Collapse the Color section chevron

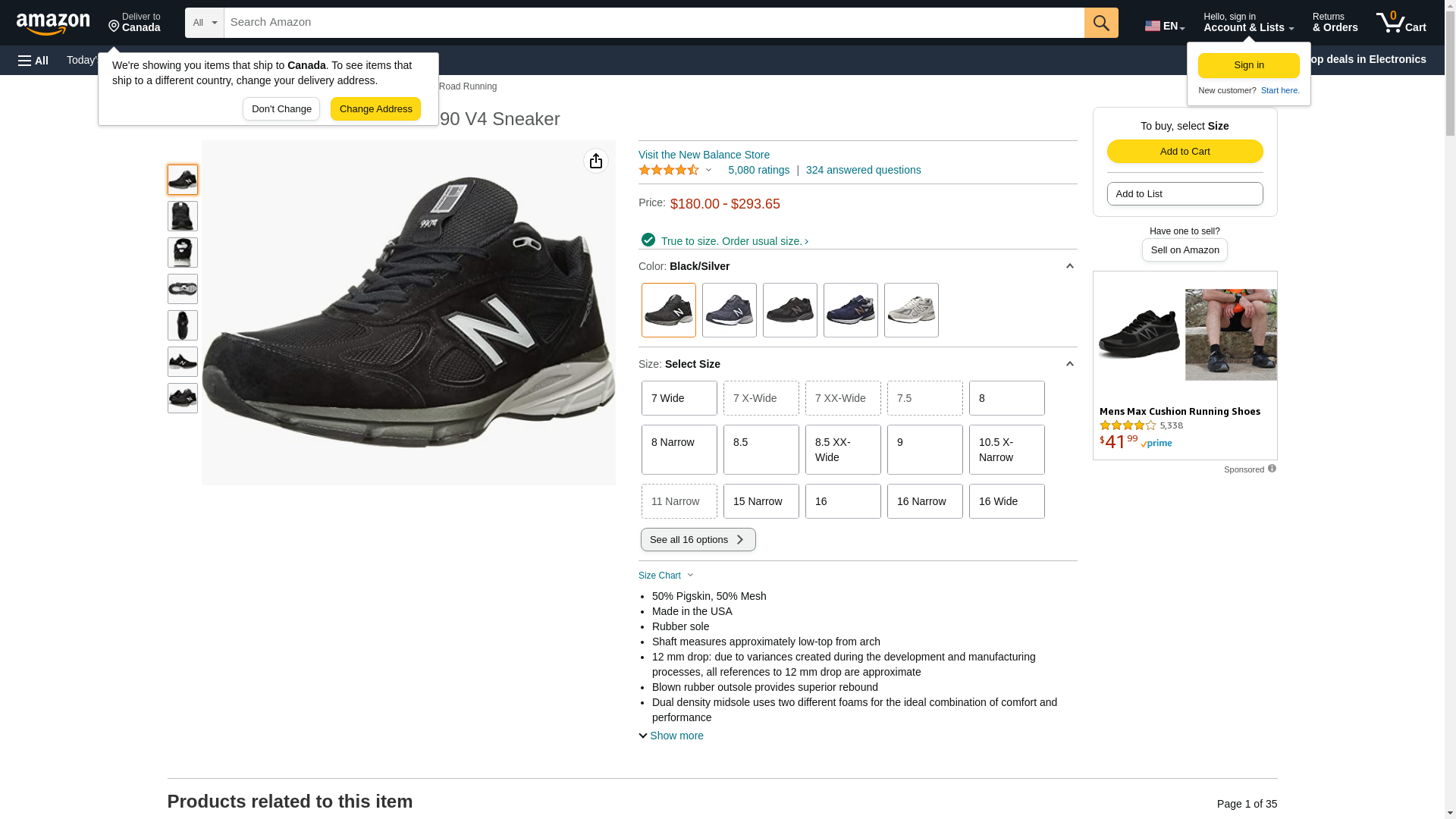[1069, 266]
